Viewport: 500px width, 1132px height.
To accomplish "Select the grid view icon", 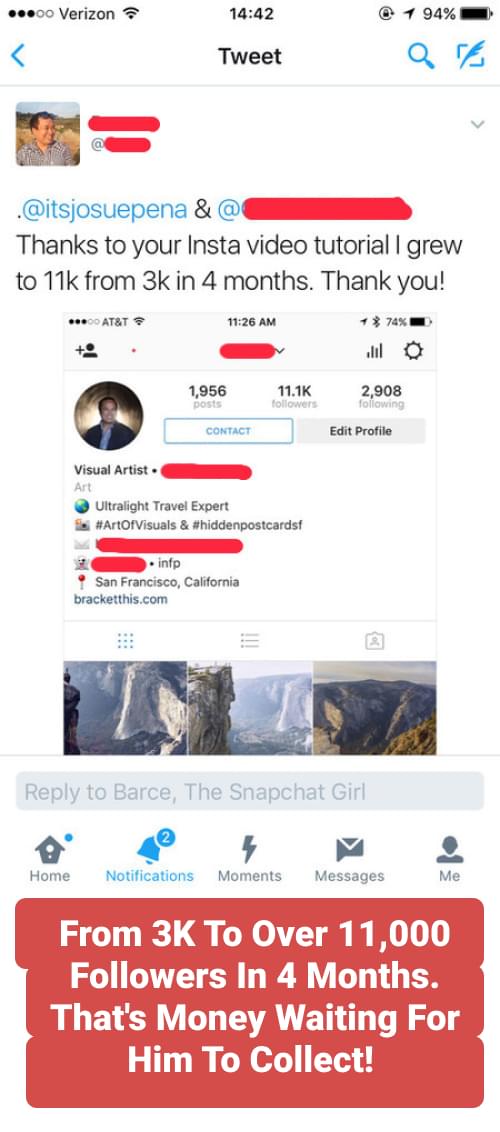I will 125,640.
